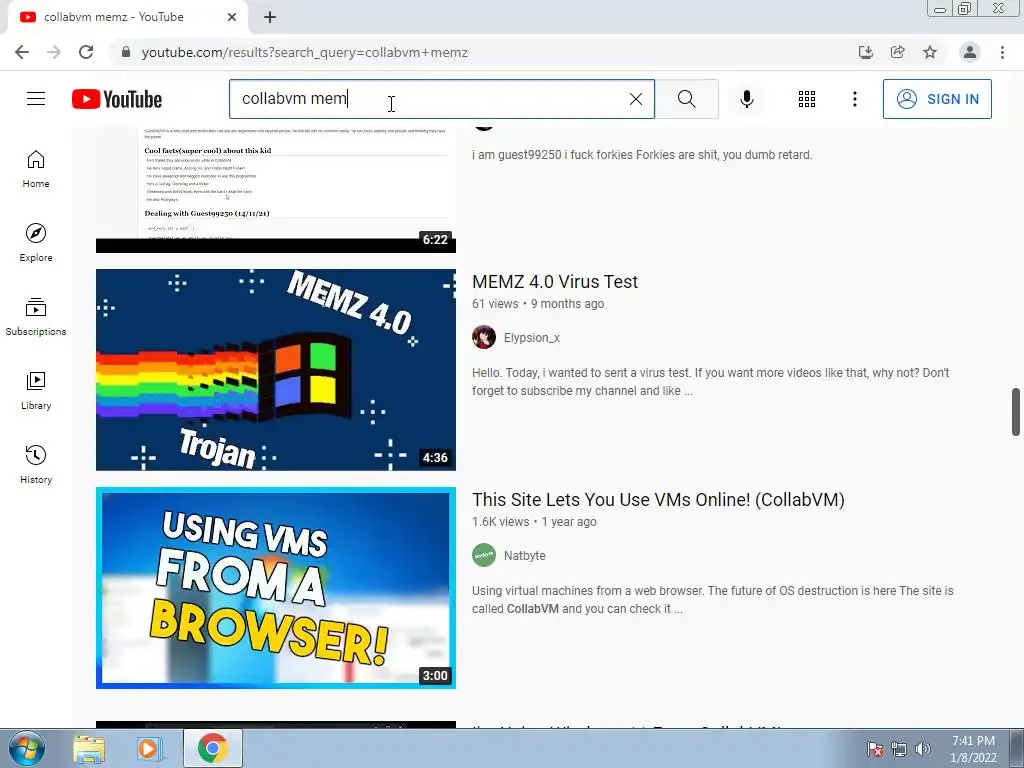Open YouTube settings three-dot menu
The width and height of the screenshot is (1024, 768).
[854, 99]
